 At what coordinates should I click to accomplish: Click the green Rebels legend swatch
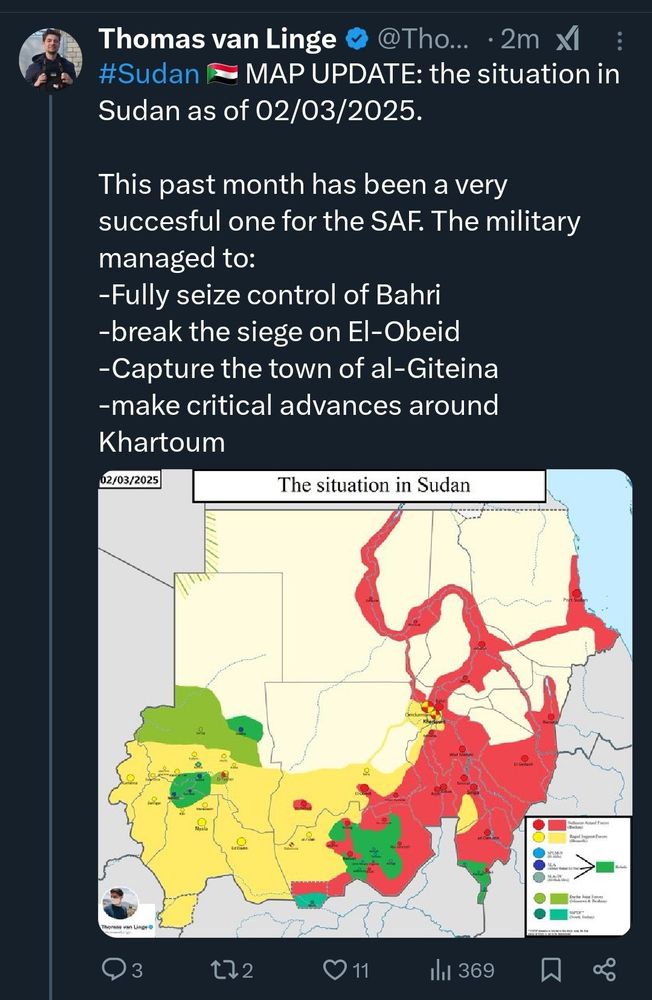pos(604,866)
